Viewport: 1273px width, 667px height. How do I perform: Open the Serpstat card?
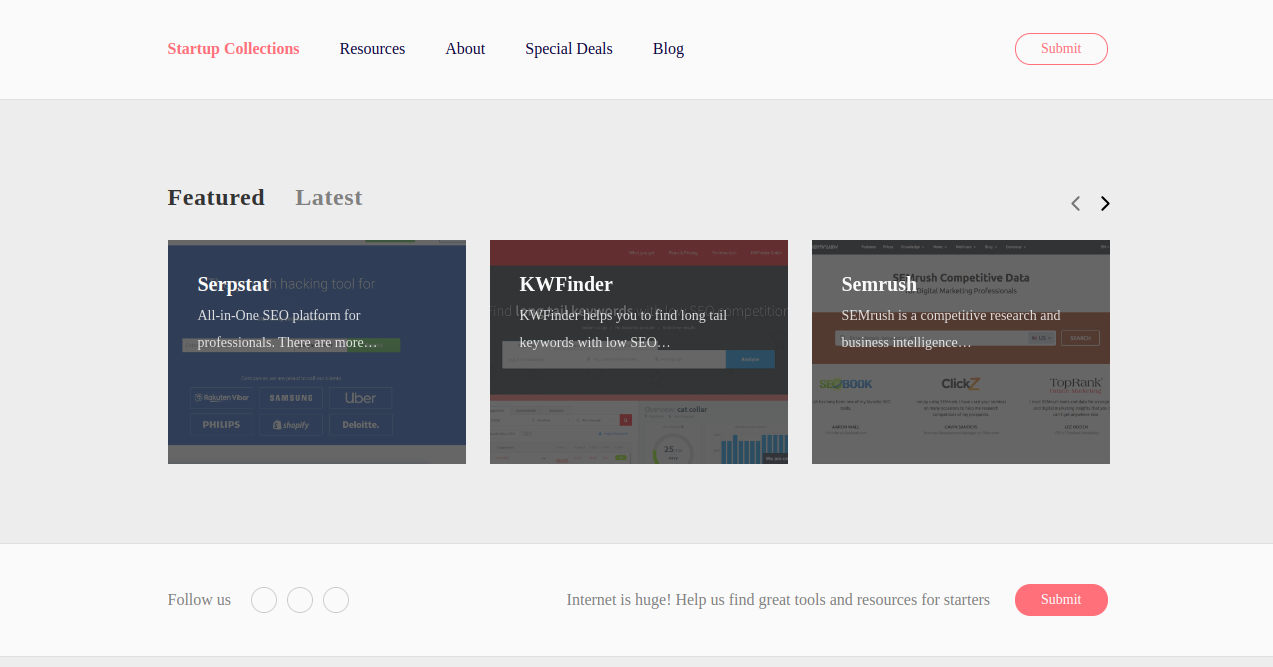click(x=317, y=352)
